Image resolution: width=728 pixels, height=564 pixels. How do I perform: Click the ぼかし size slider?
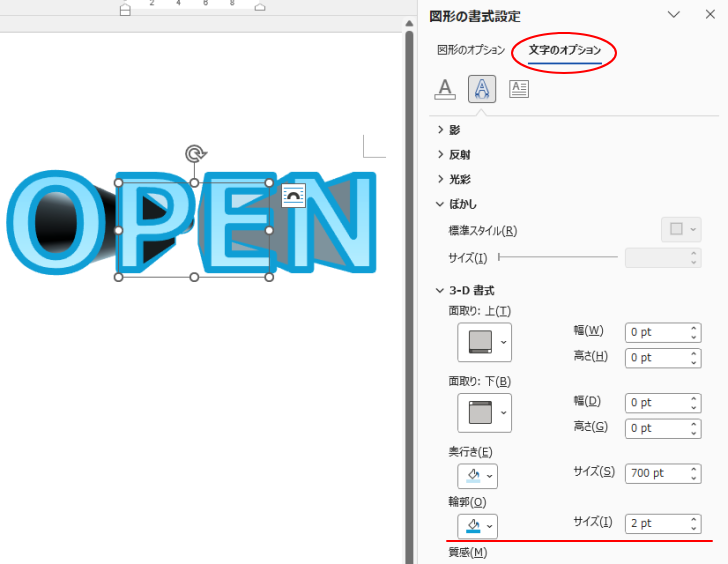pyautogui.click(x=558, y=257)
